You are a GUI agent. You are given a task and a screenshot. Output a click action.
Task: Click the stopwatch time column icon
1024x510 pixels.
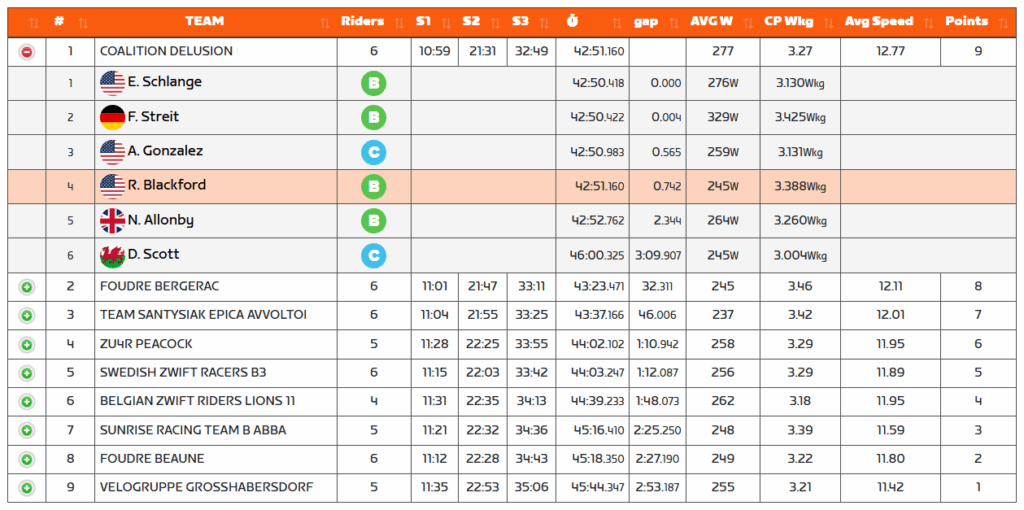(x=572, y=21)
